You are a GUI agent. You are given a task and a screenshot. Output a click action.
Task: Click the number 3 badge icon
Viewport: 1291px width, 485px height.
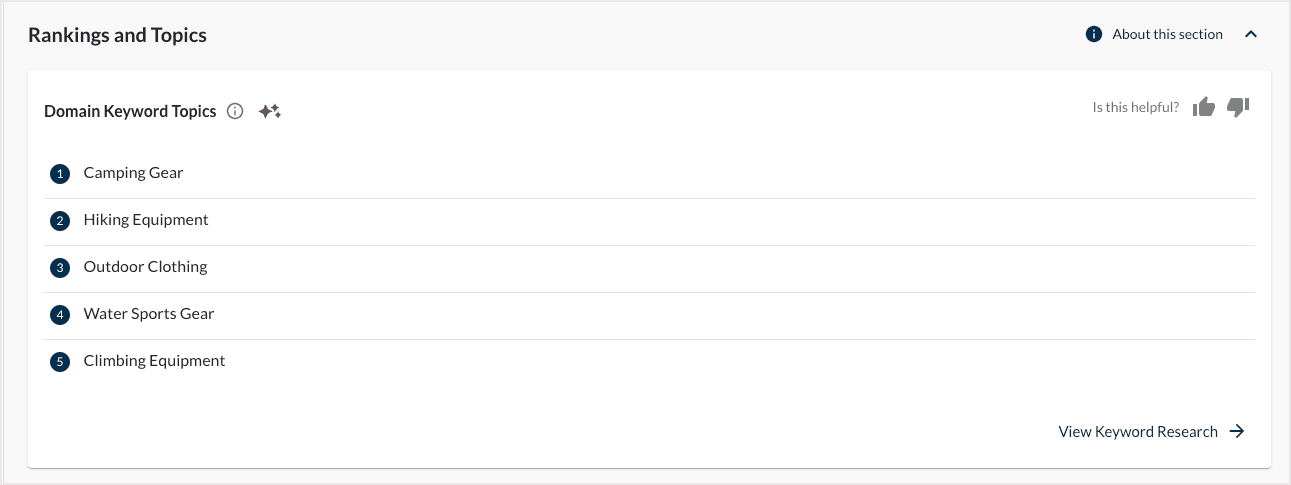coord(60,268)
